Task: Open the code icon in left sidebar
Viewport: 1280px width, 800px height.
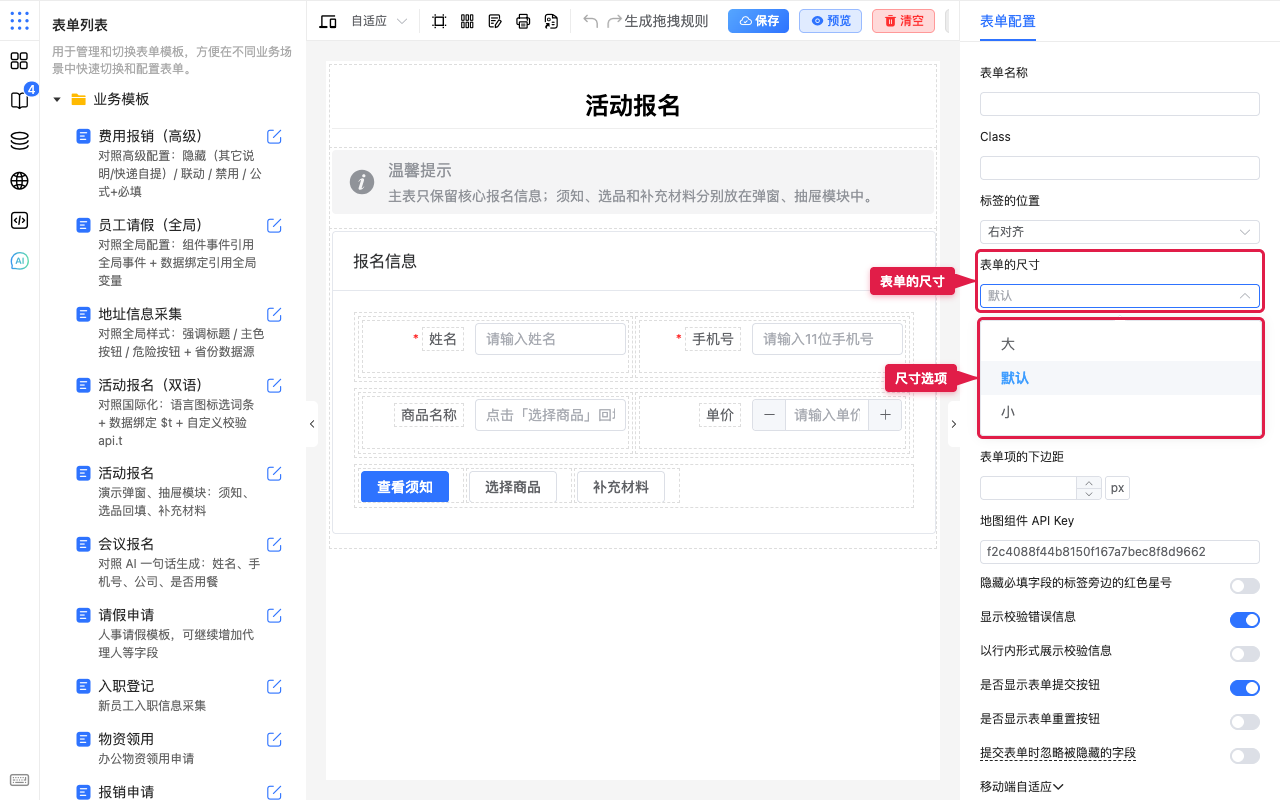Action: click(x=19, y=221)
